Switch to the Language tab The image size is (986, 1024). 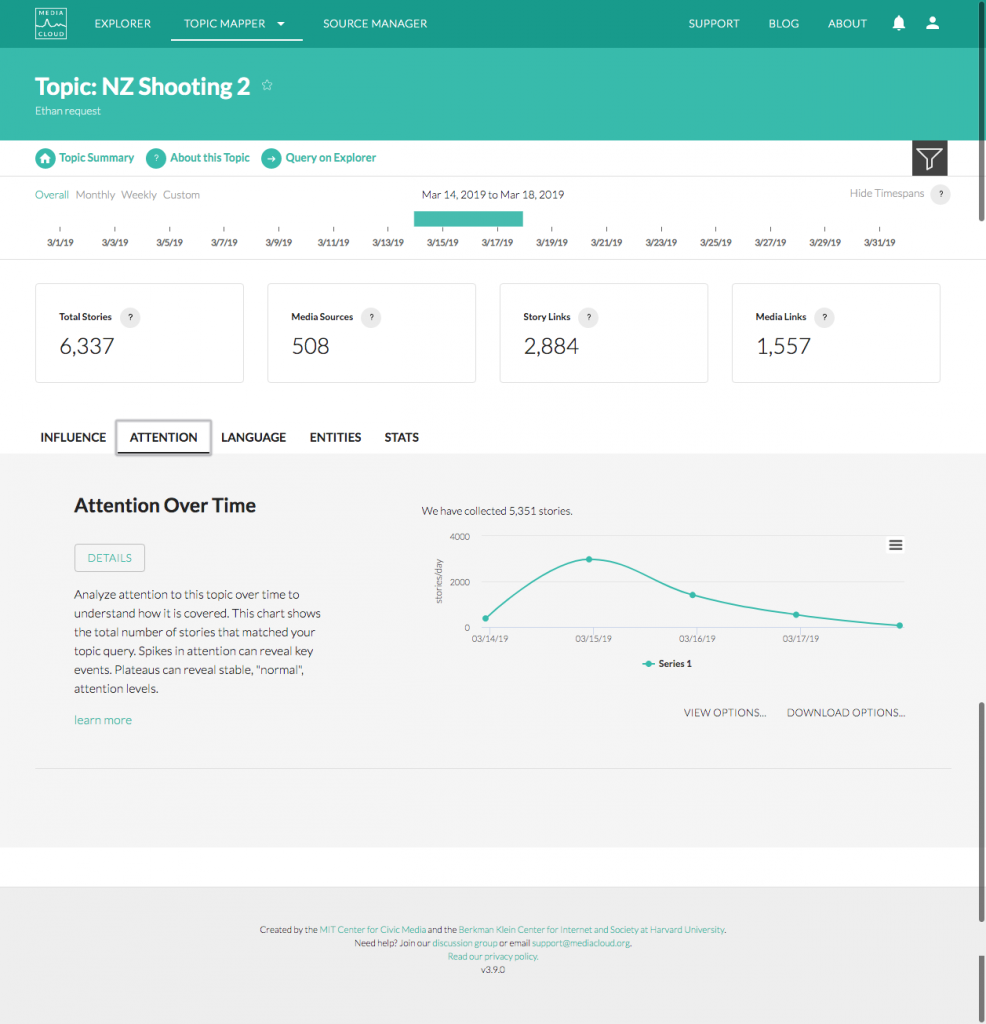(253, 437)
